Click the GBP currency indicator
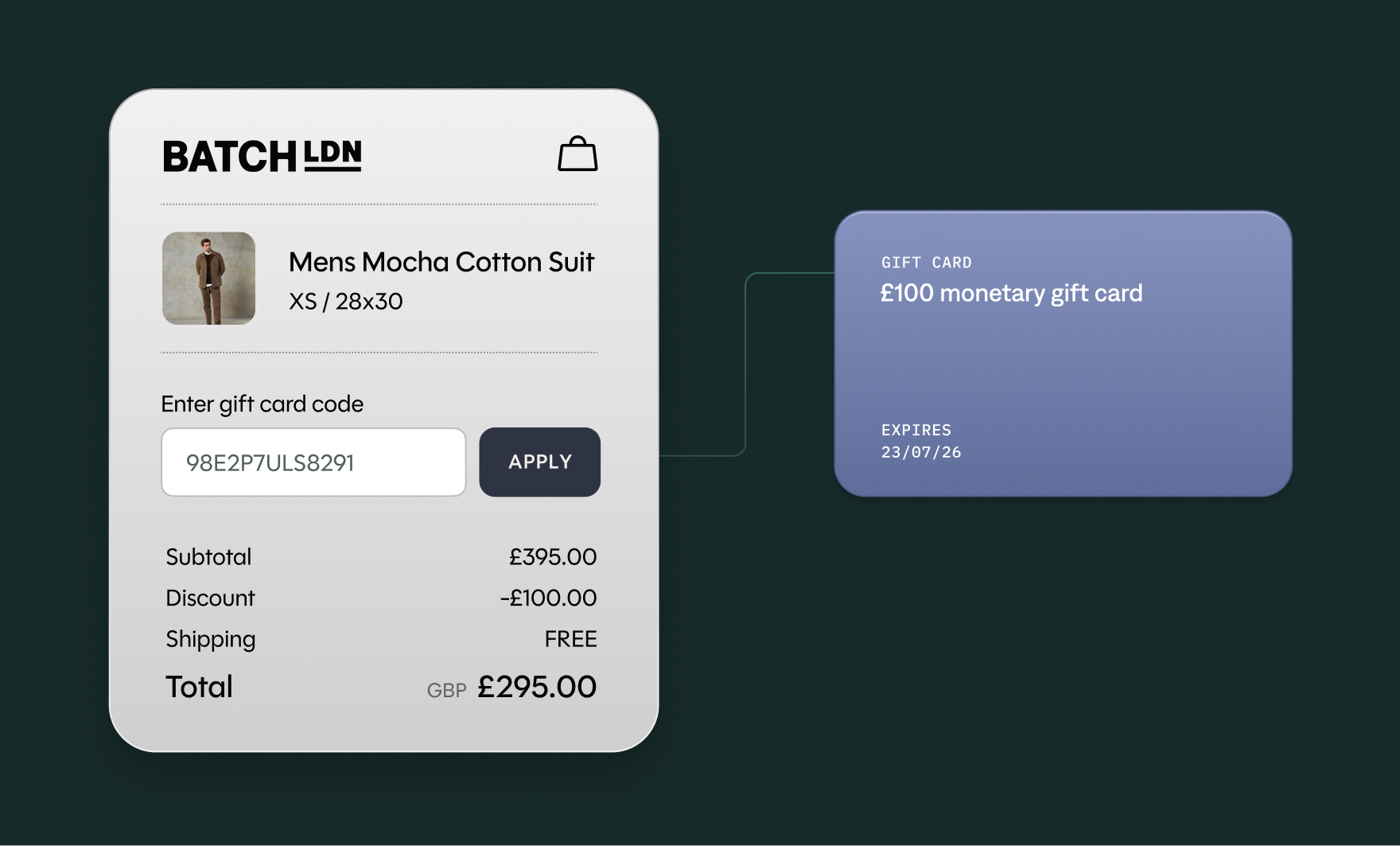Image resolution: width=1400 pixels, height=846 pixels. [445, 690]
